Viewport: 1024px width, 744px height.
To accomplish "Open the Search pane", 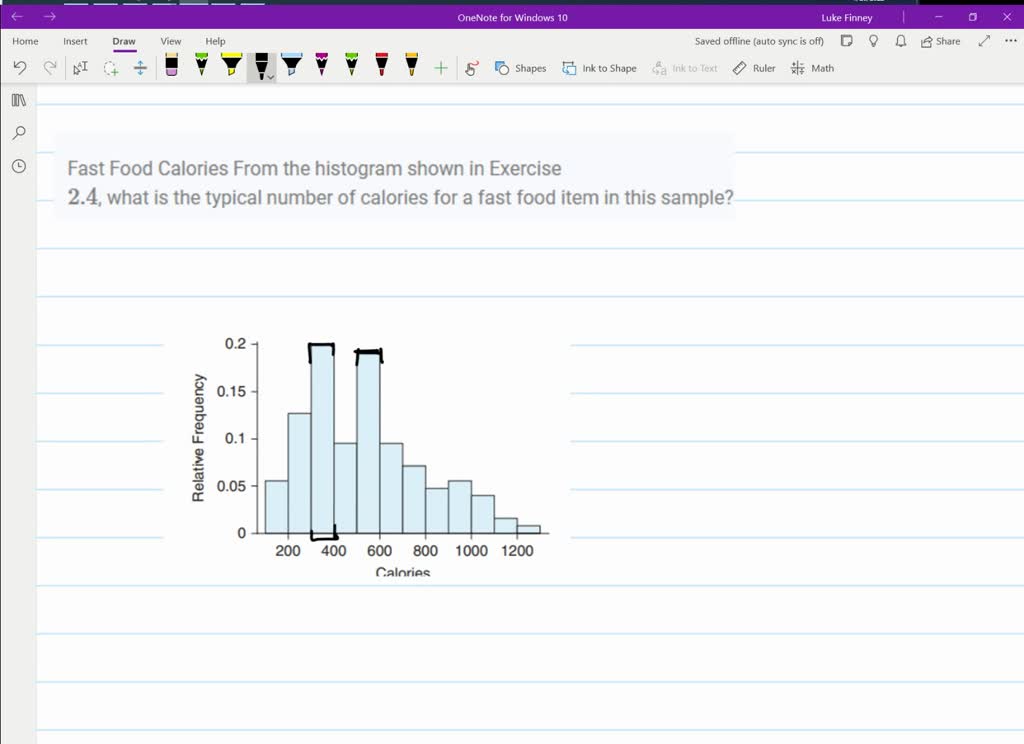I will click(x=17, y=132).
